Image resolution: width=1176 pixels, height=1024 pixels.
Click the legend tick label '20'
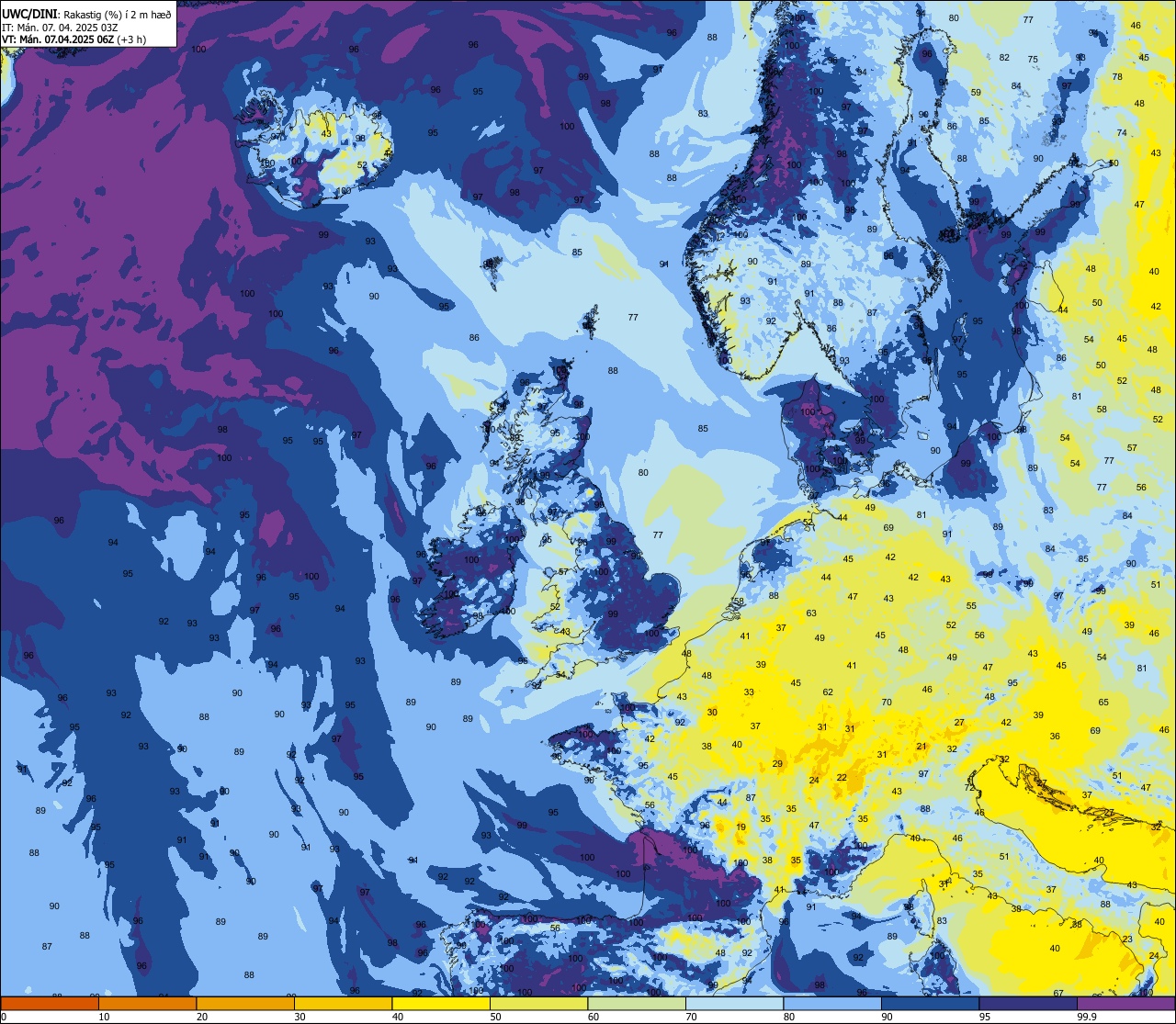point(202,1017)
